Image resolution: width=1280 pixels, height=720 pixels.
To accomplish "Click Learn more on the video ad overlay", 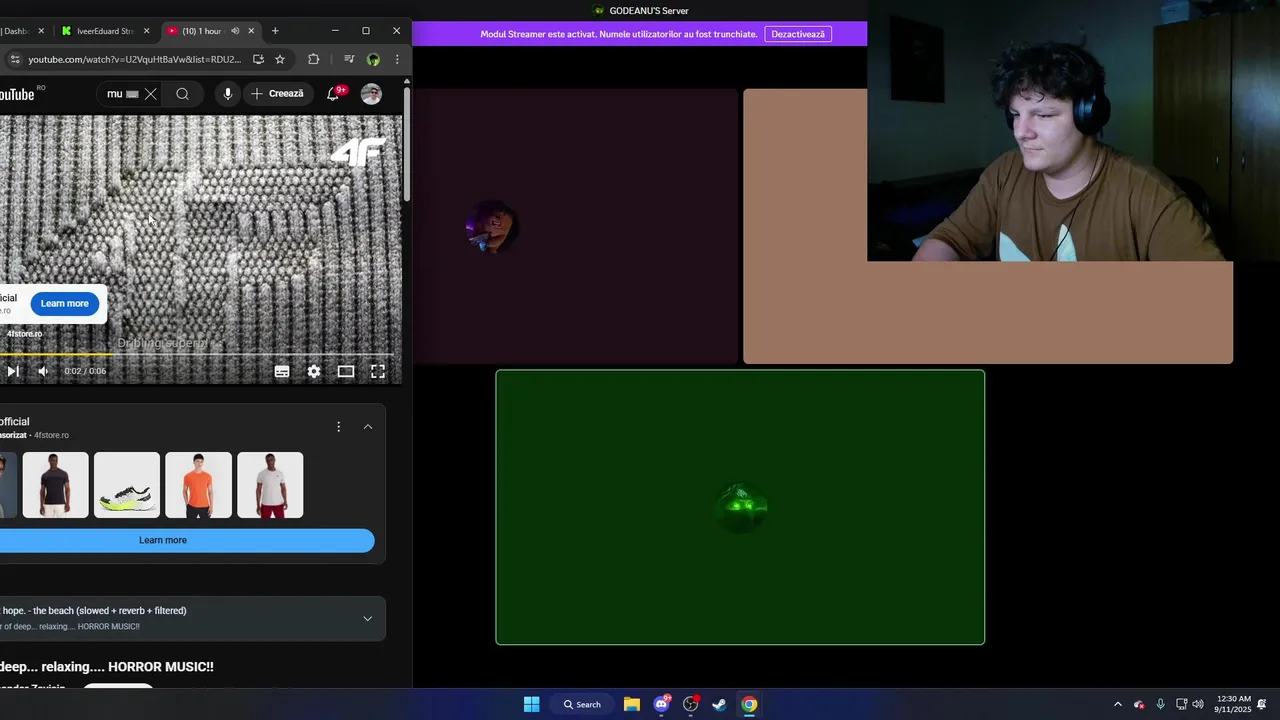I will click(65, 303).
